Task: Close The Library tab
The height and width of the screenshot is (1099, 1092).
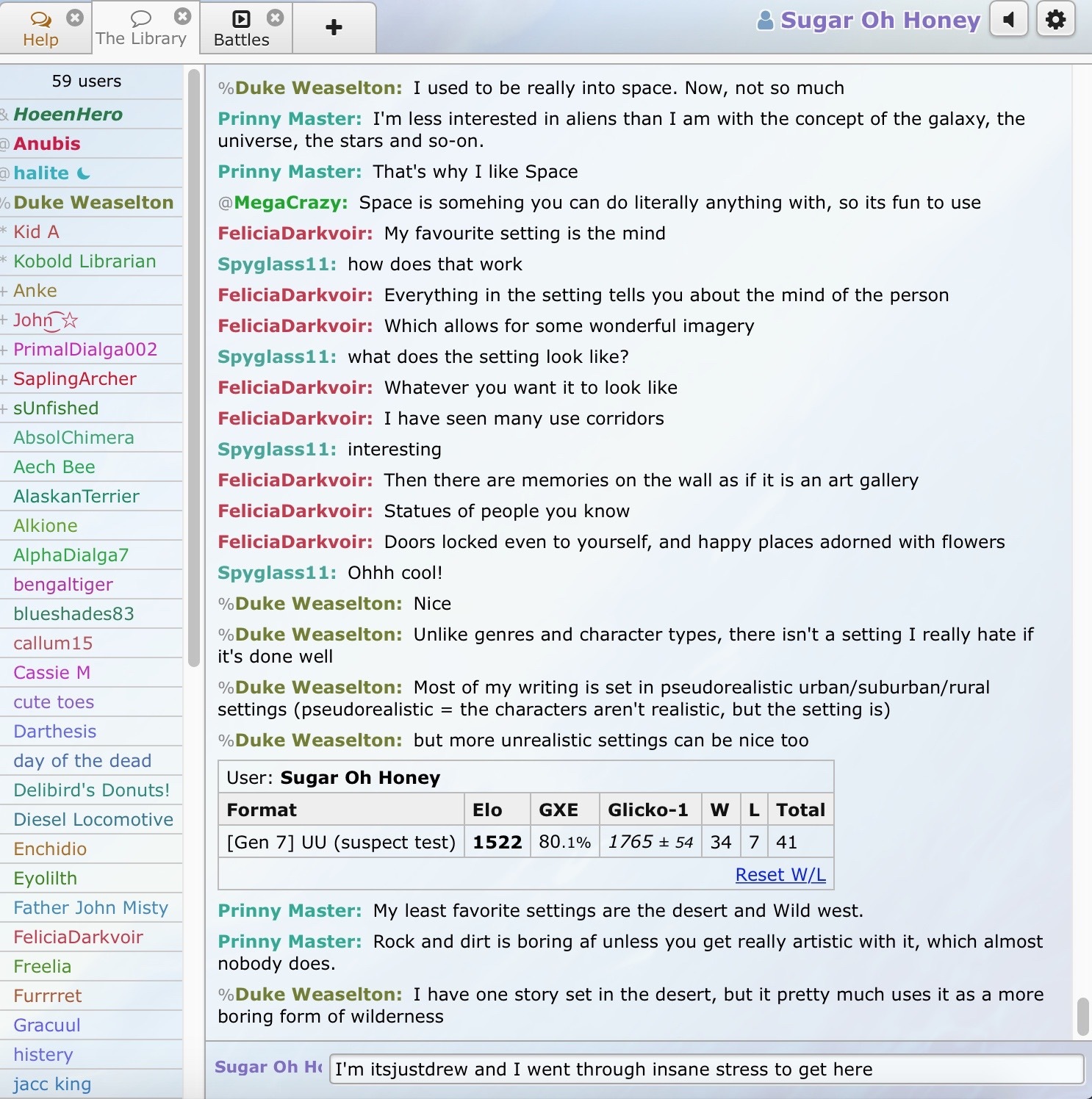Action: 183,16
